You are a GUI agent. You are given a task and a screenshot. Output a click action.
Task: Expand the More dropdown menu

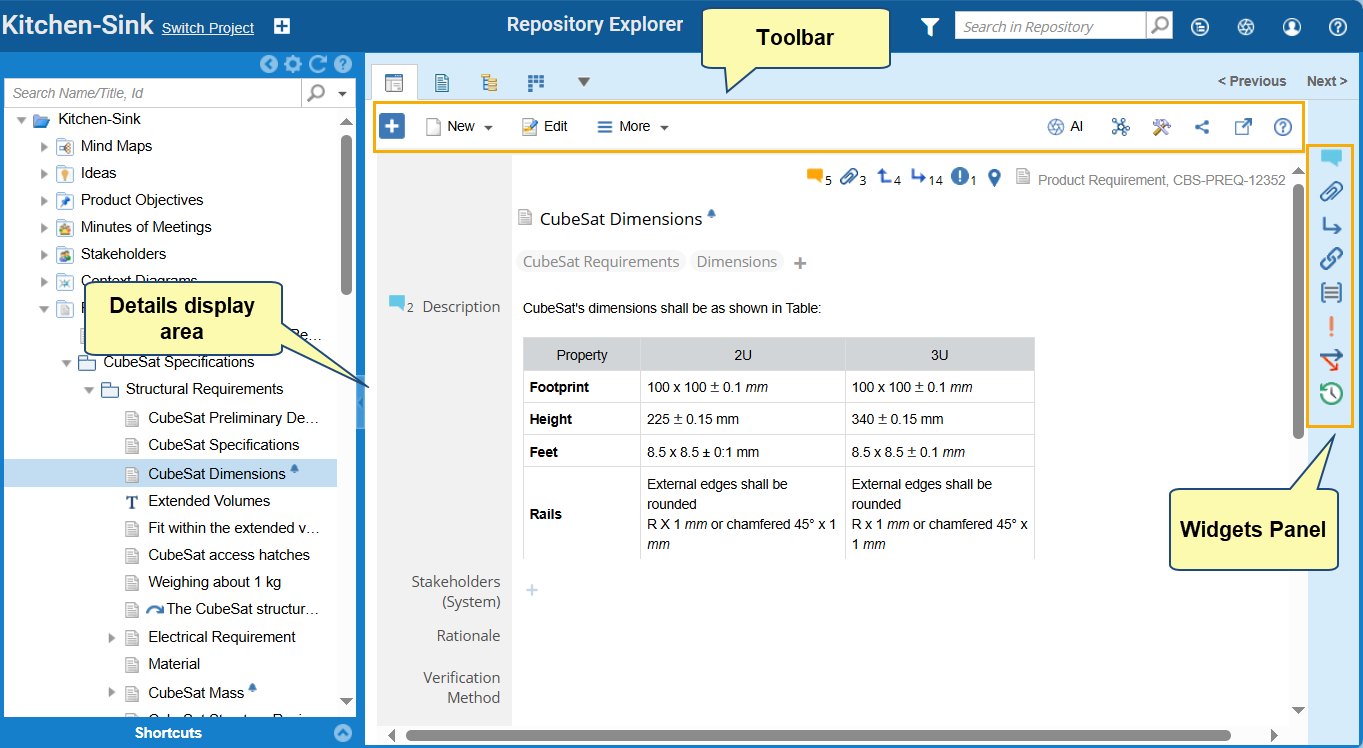(x=633, y=127)
